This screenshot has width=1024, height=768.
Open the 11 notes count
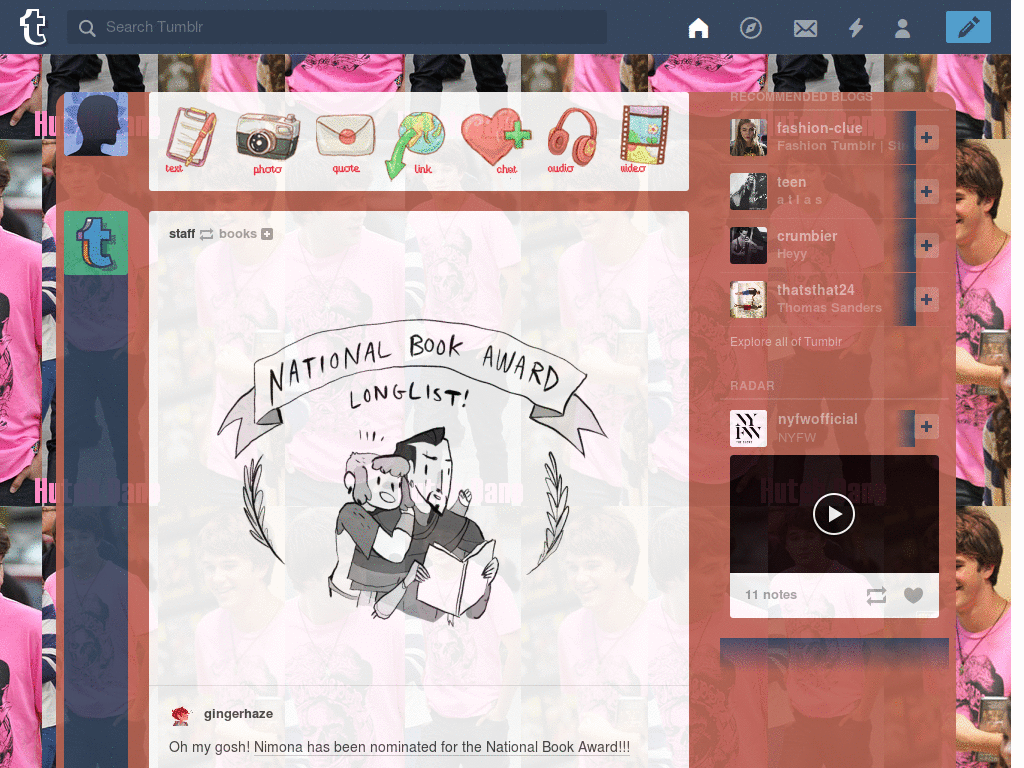(x=771, y=595)
